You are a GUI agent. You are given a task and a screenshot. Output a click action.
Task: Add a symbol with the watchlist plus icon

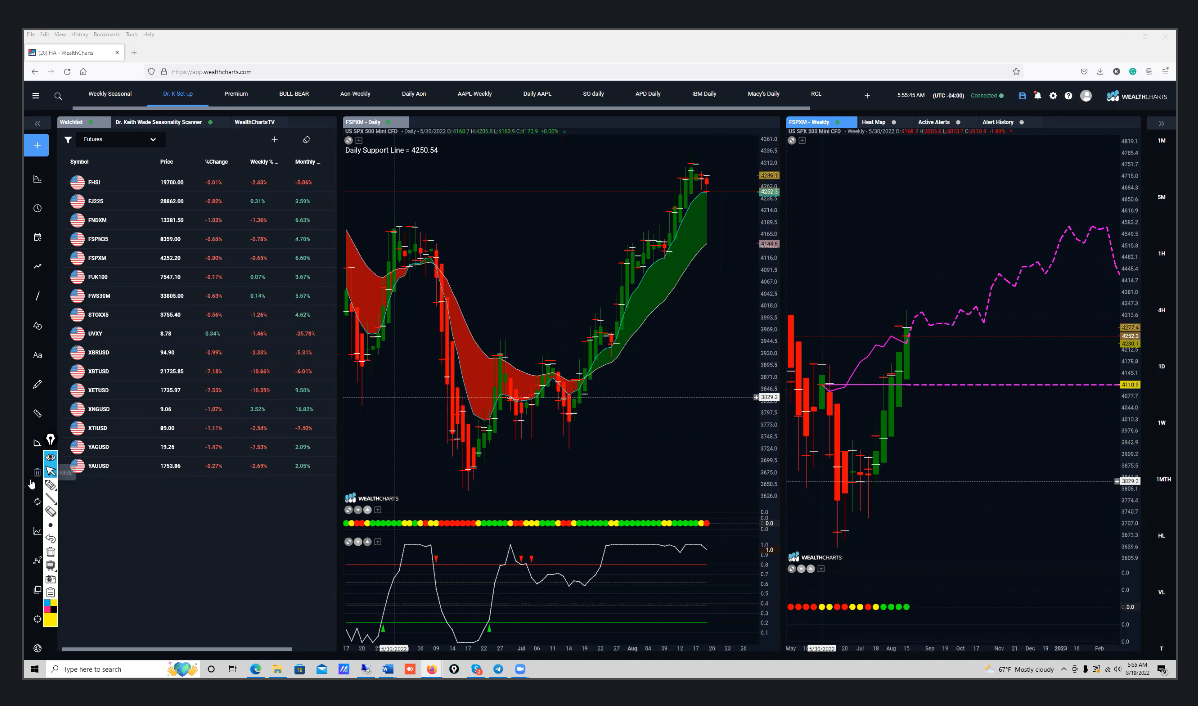tap(274, 139)
